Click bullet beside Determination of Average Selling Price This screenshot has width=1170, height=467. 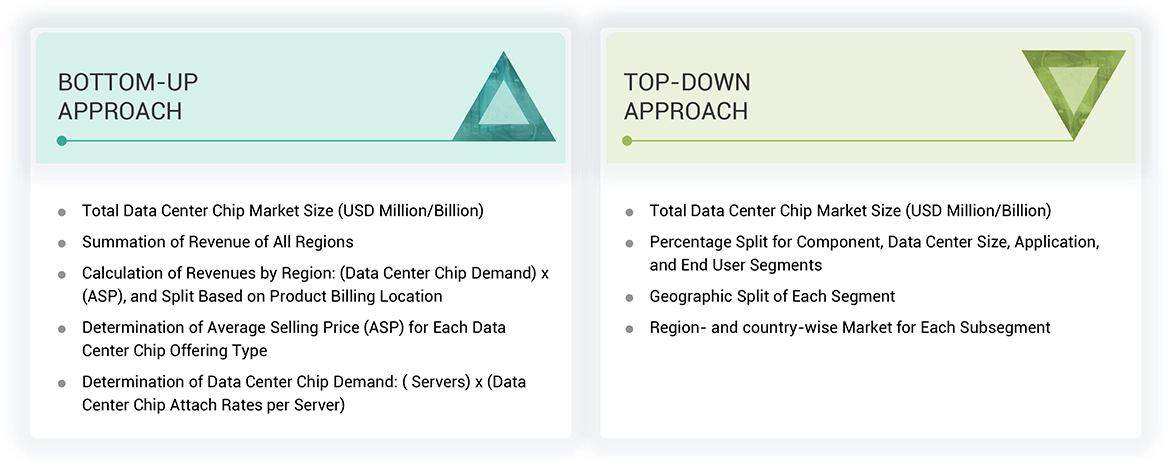[62, 328]
